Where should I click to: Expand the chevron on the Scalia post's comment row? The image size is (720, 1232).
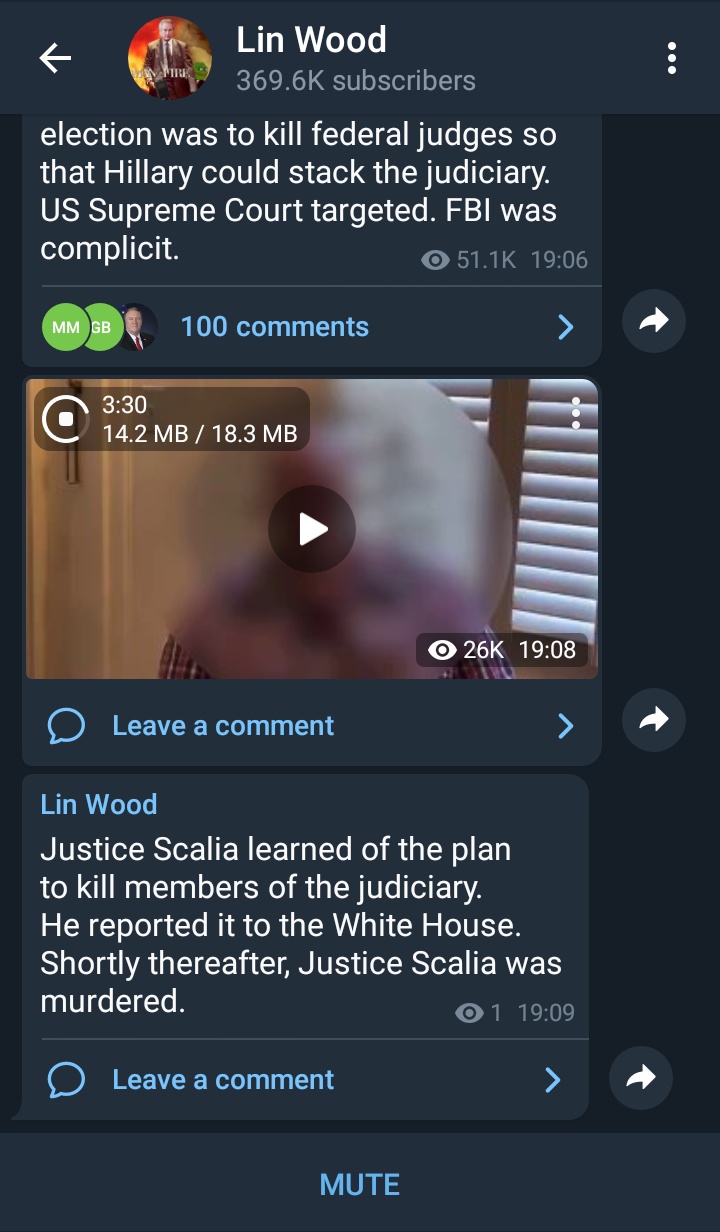(552, 1080)
